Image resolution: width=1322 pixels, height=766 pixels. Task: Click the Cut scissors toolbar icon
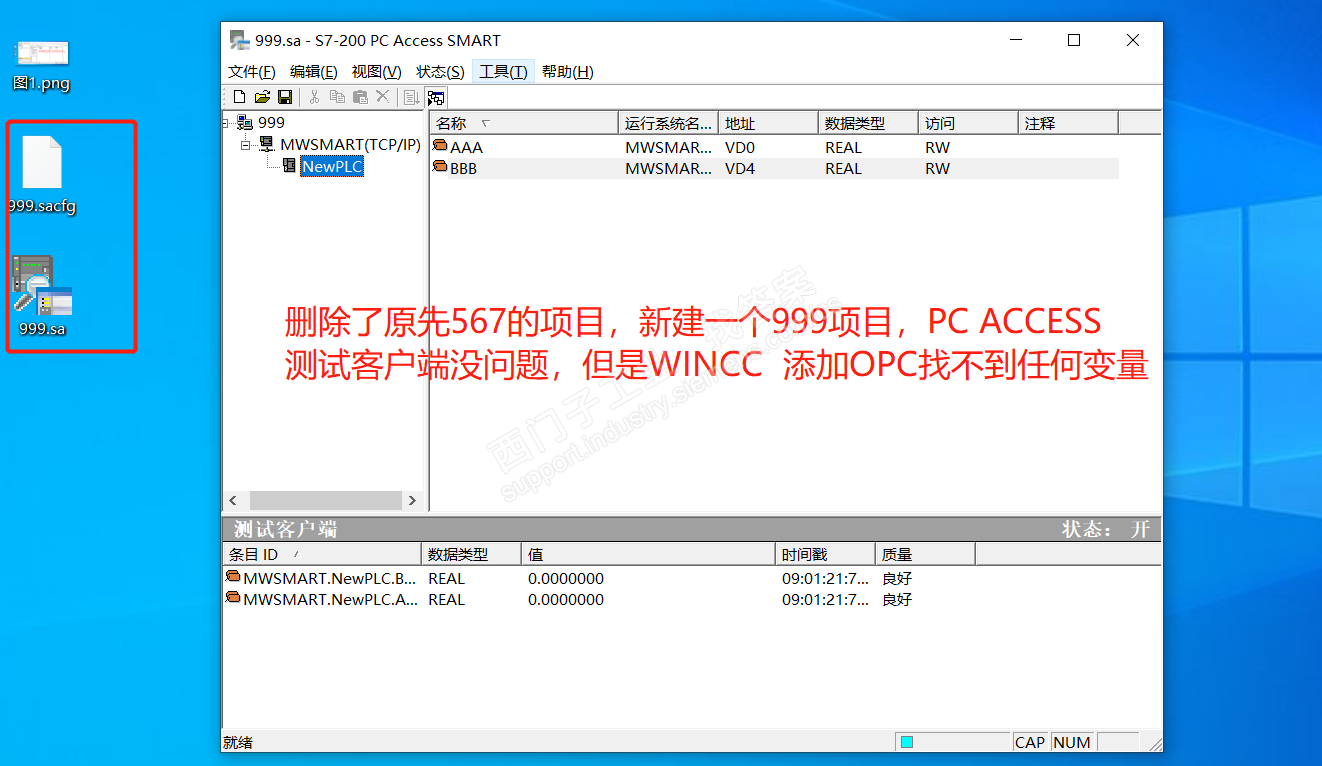(314, 97)
